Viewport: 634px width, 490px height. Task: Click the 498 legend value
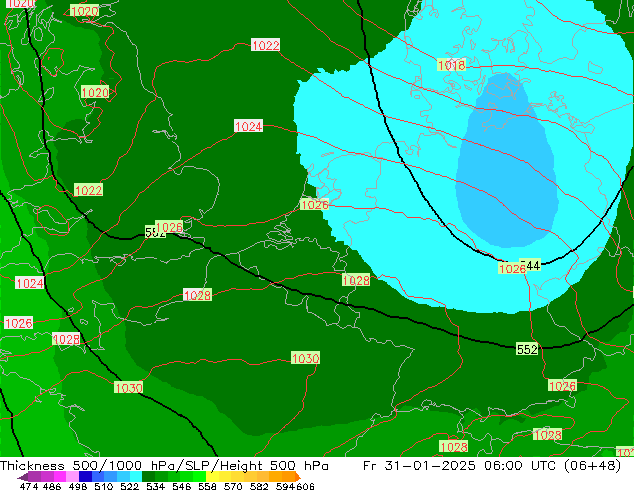pyautogui.click(x=78, y=486)
